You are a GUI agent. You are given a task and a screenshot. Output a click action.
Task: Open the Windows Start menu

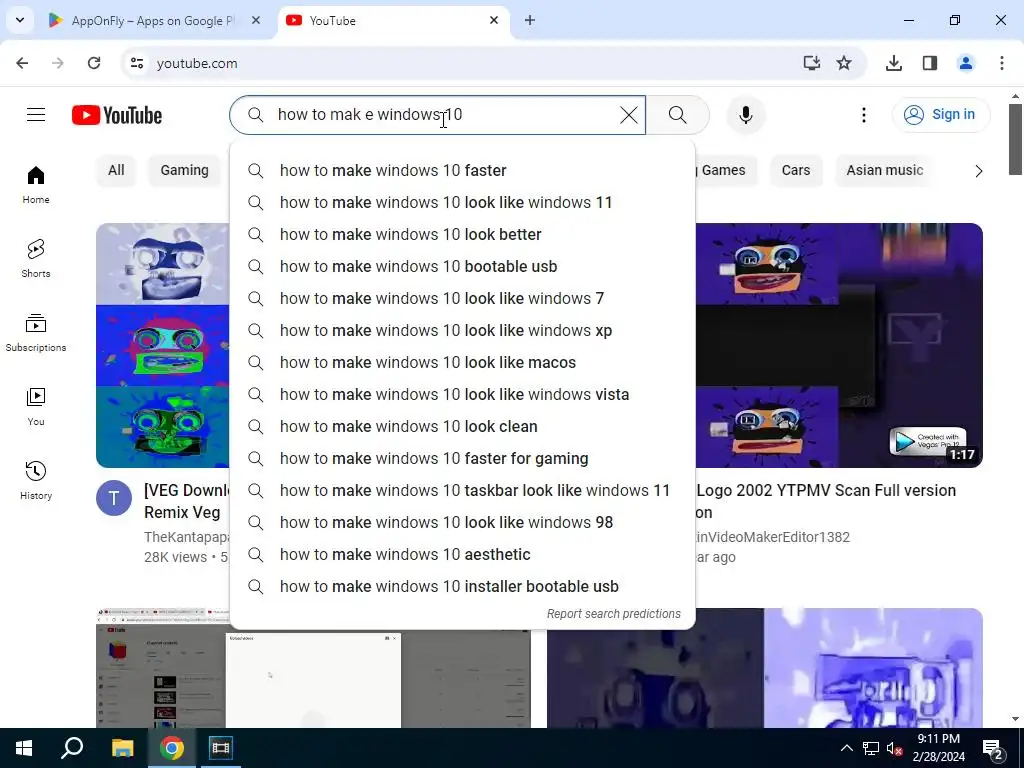[24, 748]
